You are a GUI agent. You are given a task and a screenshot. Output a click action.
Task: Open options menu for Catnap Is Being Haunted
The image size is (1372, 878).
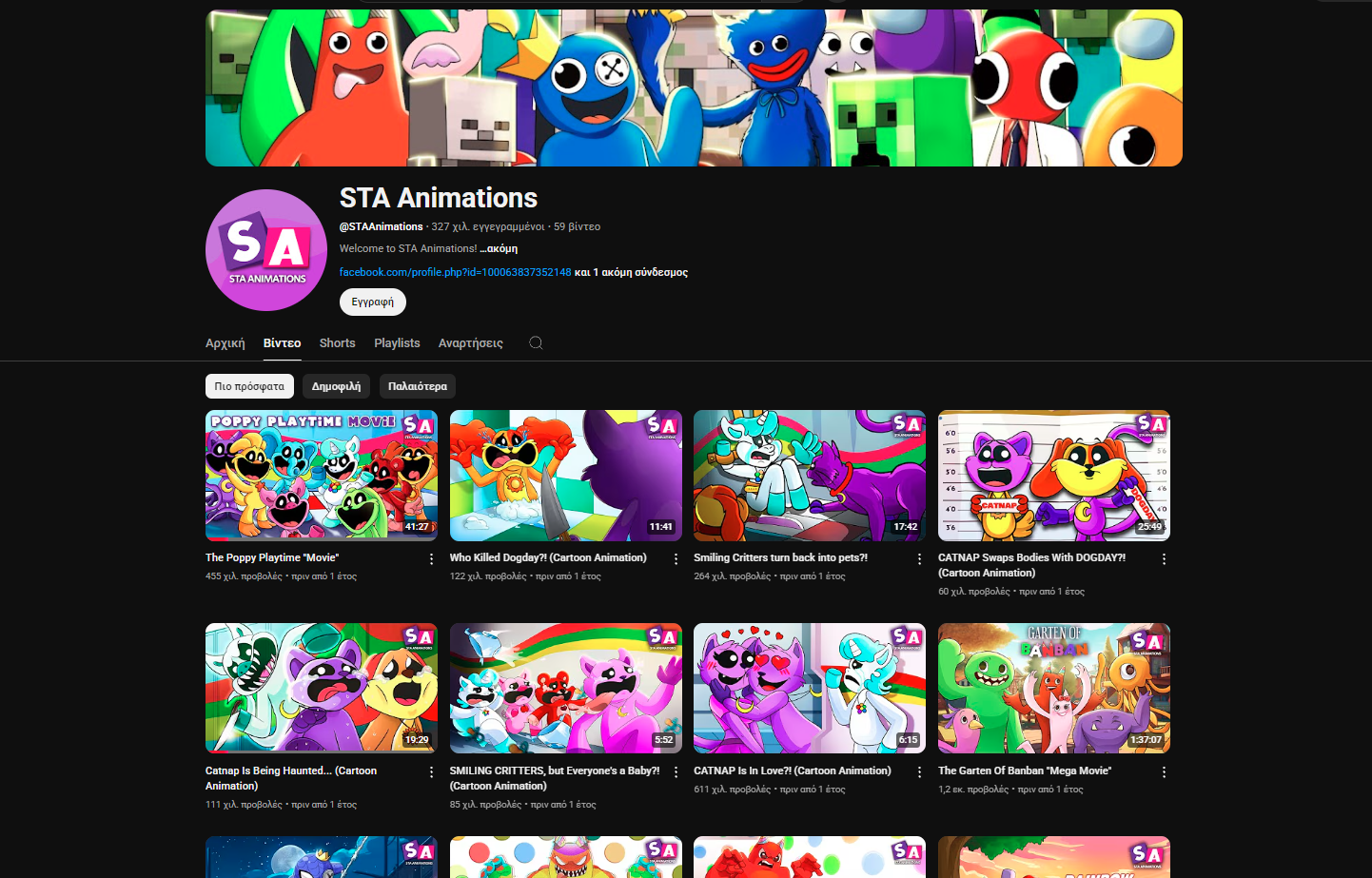[431, 772]
